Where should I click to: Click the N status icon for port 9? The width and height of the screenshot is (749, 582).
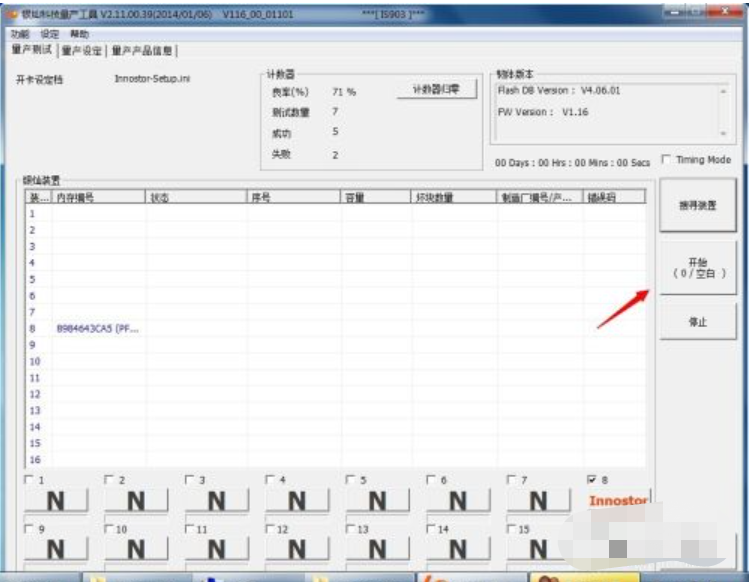(x=56, y=550)
